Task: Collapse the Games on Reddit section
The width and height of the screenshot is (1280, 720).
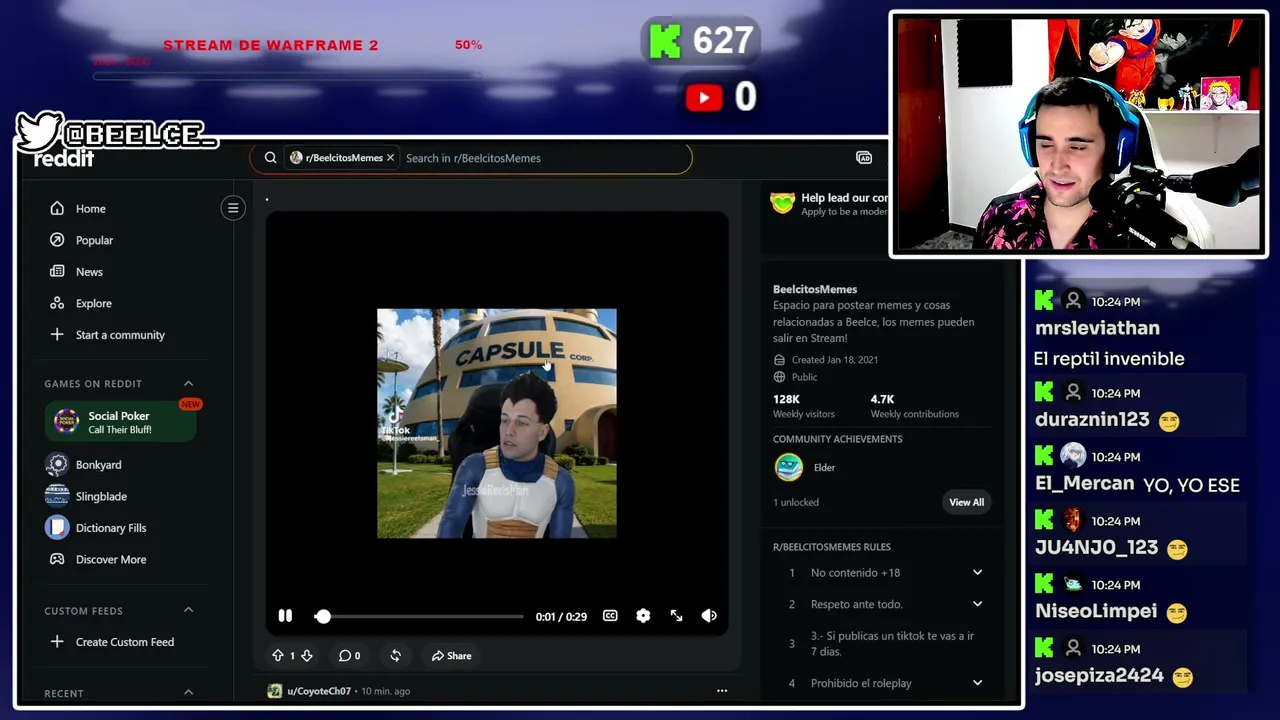Action: 188,383
